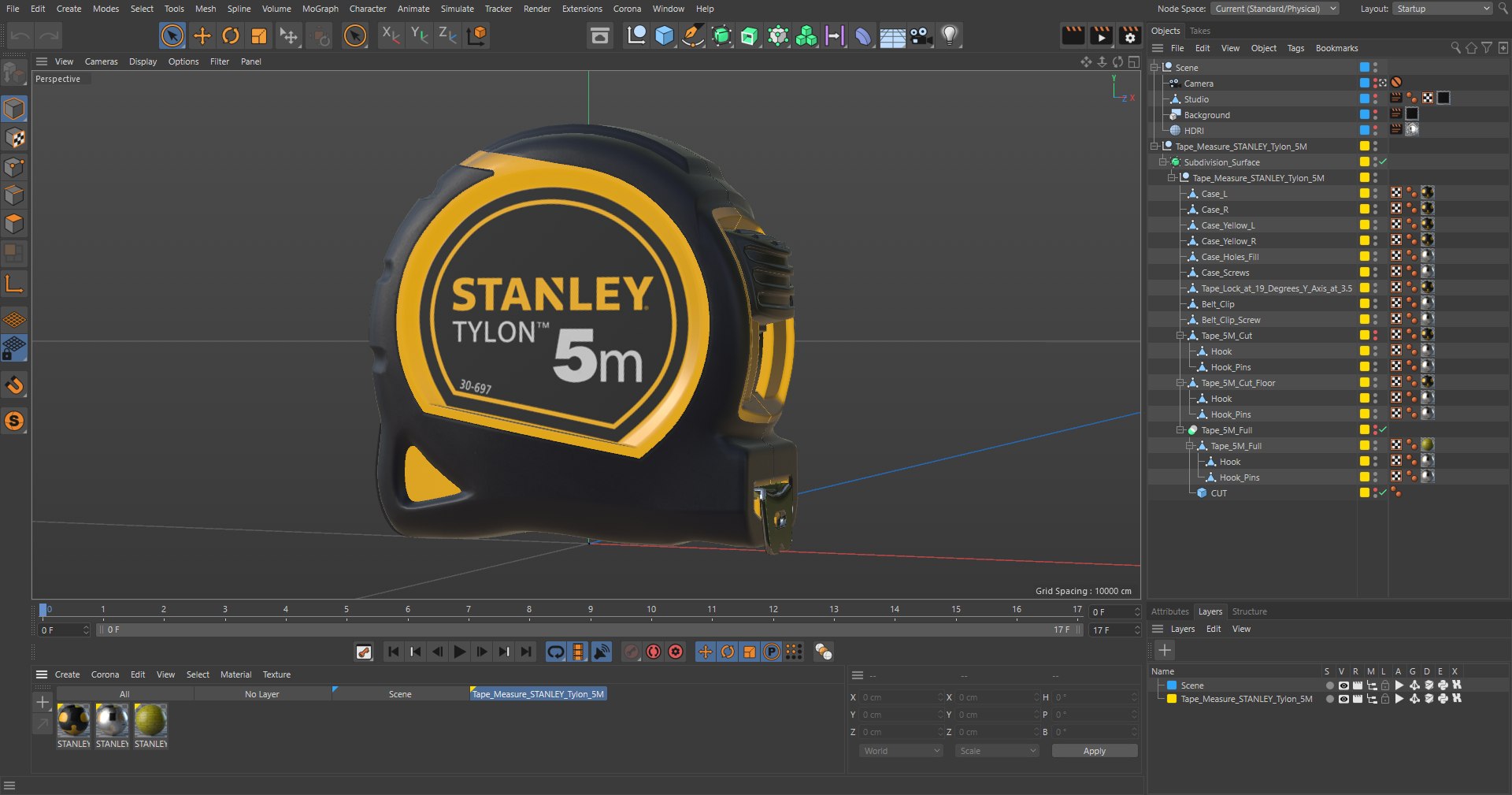Image resolution: width=1512 pixels, height=795 pixels.
Task: Select the Scene material layer filter
Action: coord(400,694)
